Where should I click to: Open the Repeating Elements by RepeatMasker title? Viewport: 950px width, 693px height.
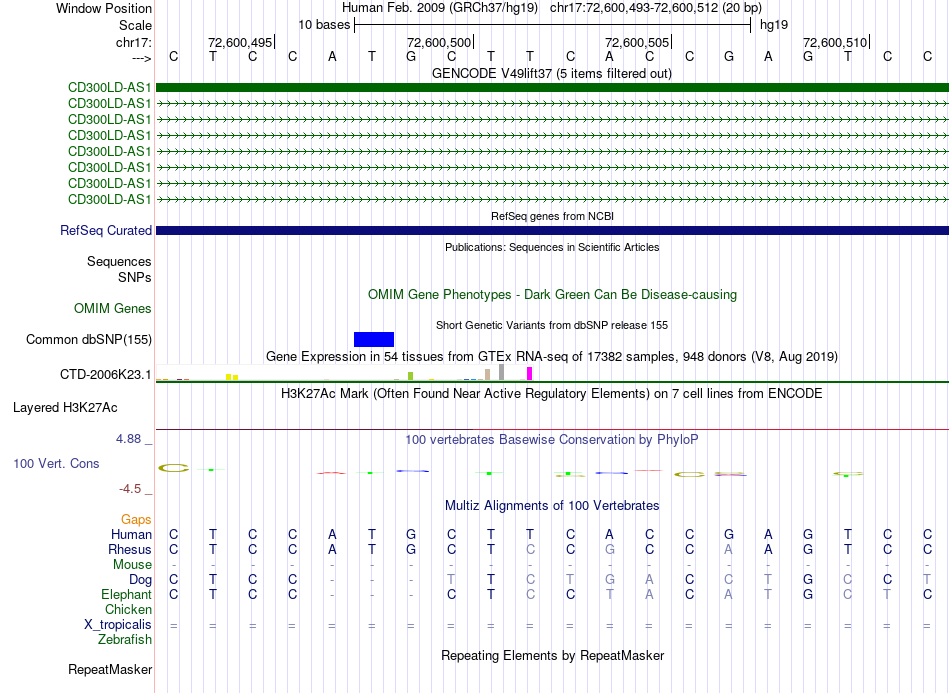pyautogui.click(x=552, y=656)
